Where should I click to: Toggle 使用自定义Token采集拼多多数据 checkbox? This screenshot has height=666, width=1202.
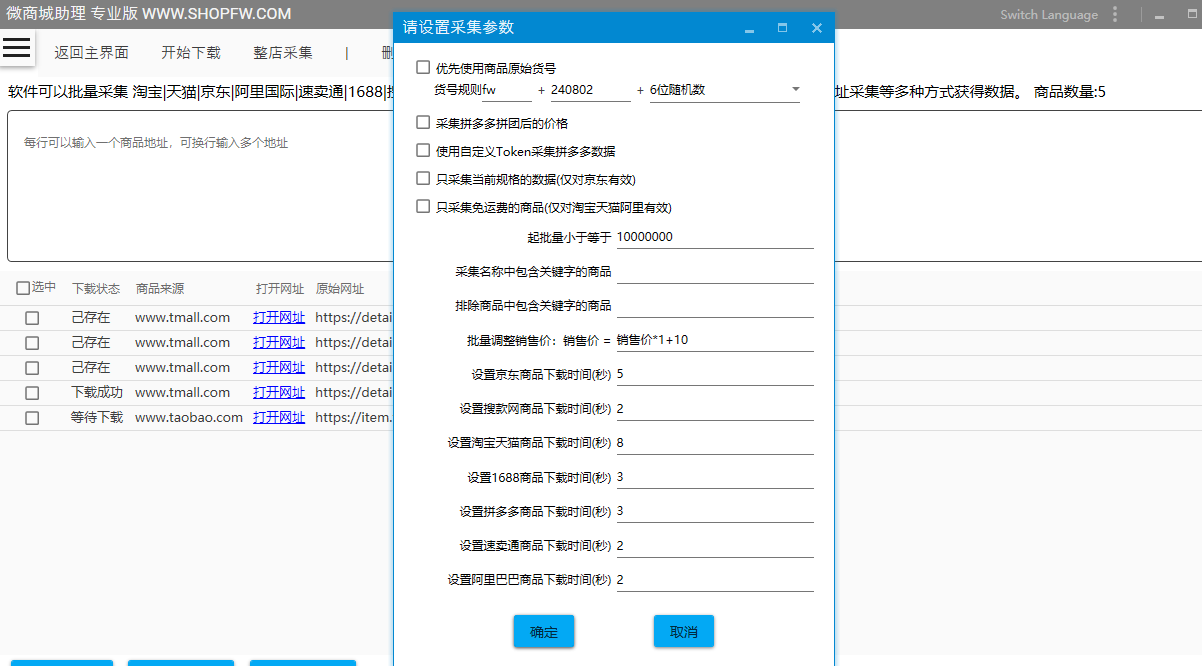coord(423,151)
